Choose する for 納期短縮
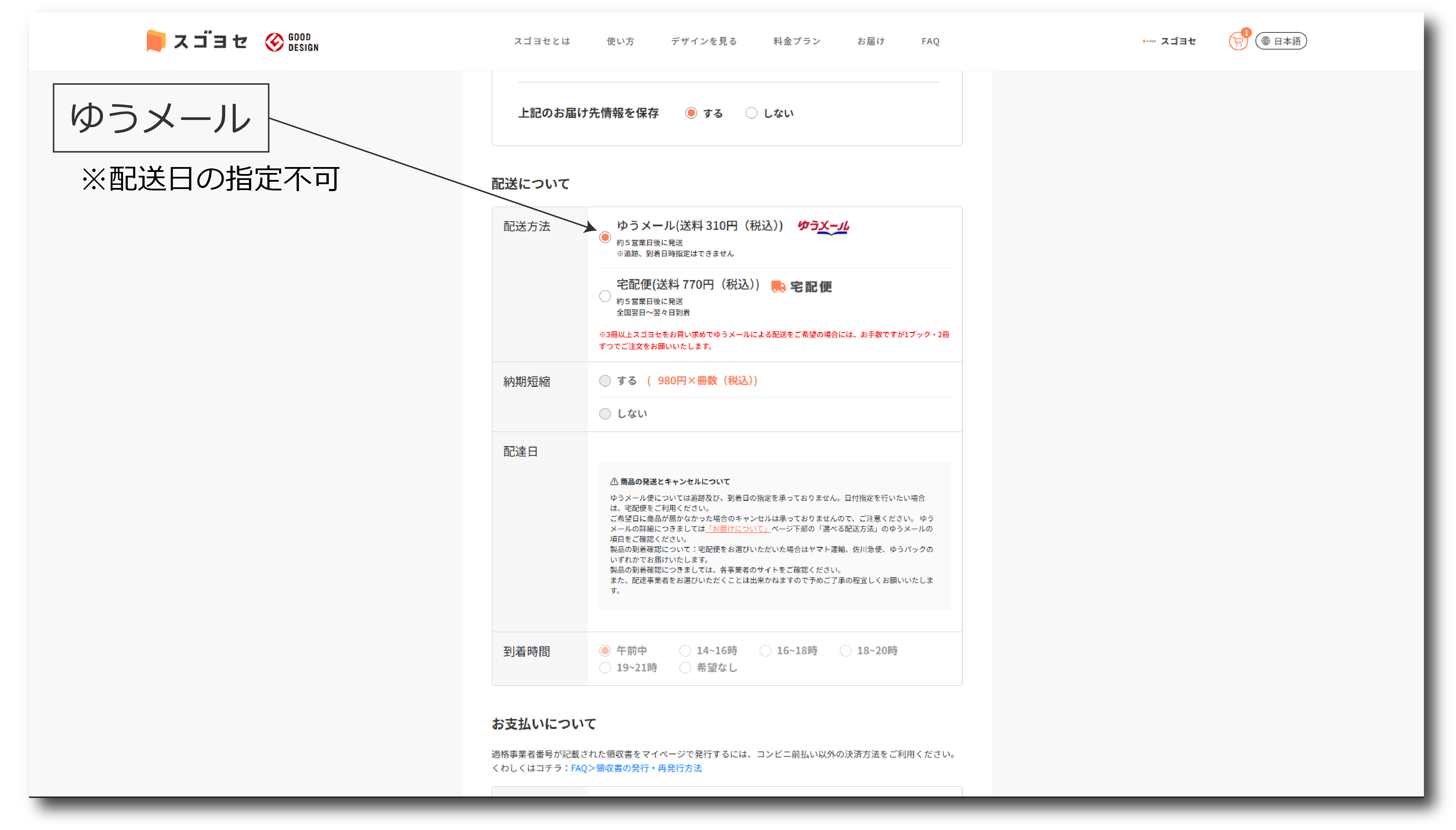Screen dimensions: 1456x830 coord(605,381)
